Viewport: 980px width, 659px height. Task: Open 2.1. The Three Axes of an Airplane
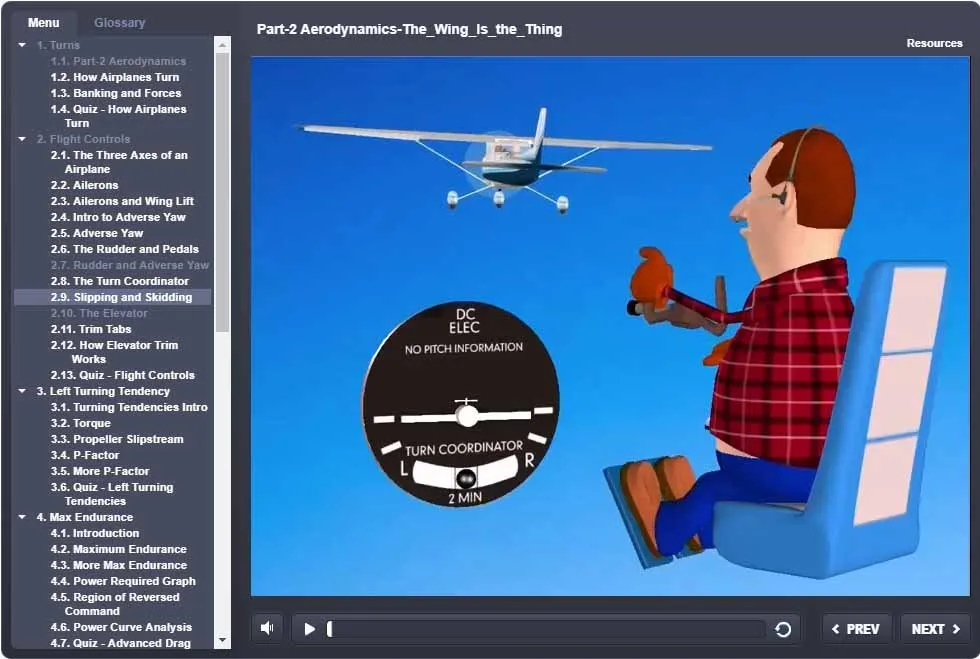(119, 162)
